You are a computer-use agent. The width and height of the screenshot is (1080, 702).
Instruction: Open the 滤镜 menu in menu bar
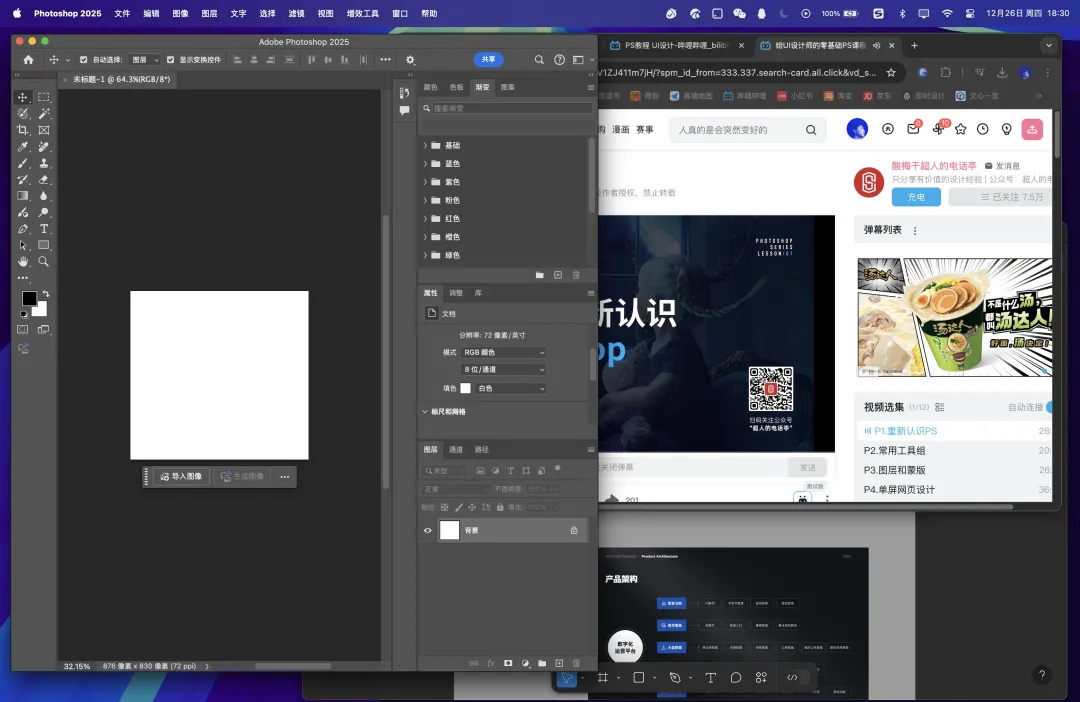pyautogui.click(x=296, y=14)
